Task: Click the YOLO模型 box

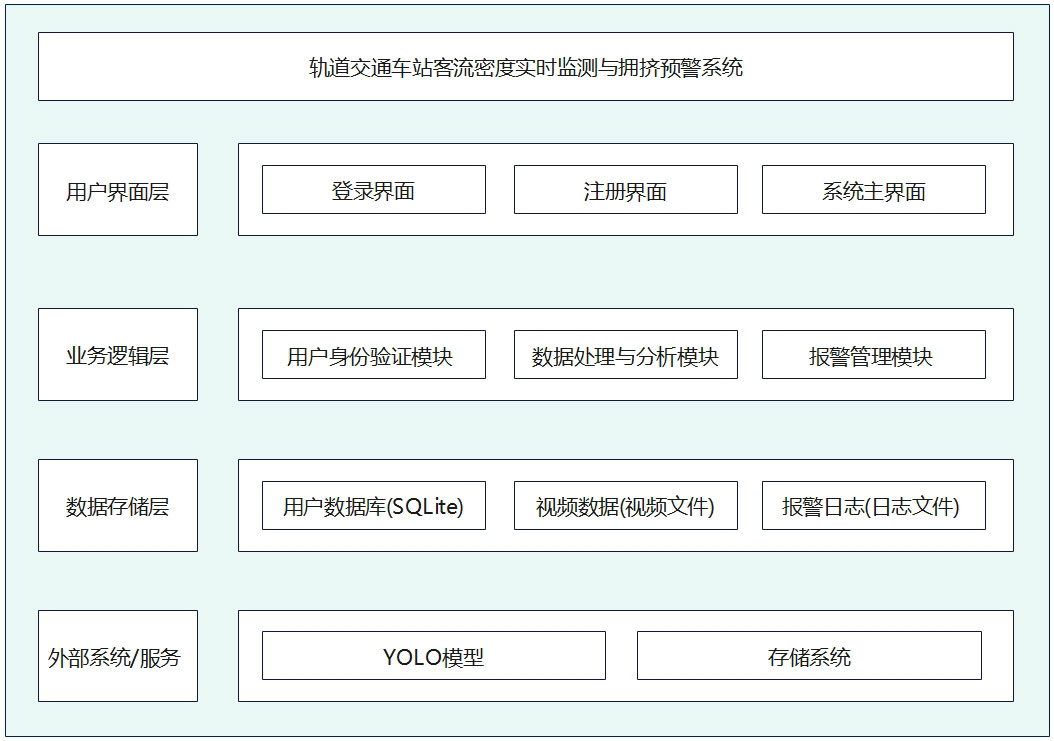Action: pyautogui.click(x=433, y=656)
